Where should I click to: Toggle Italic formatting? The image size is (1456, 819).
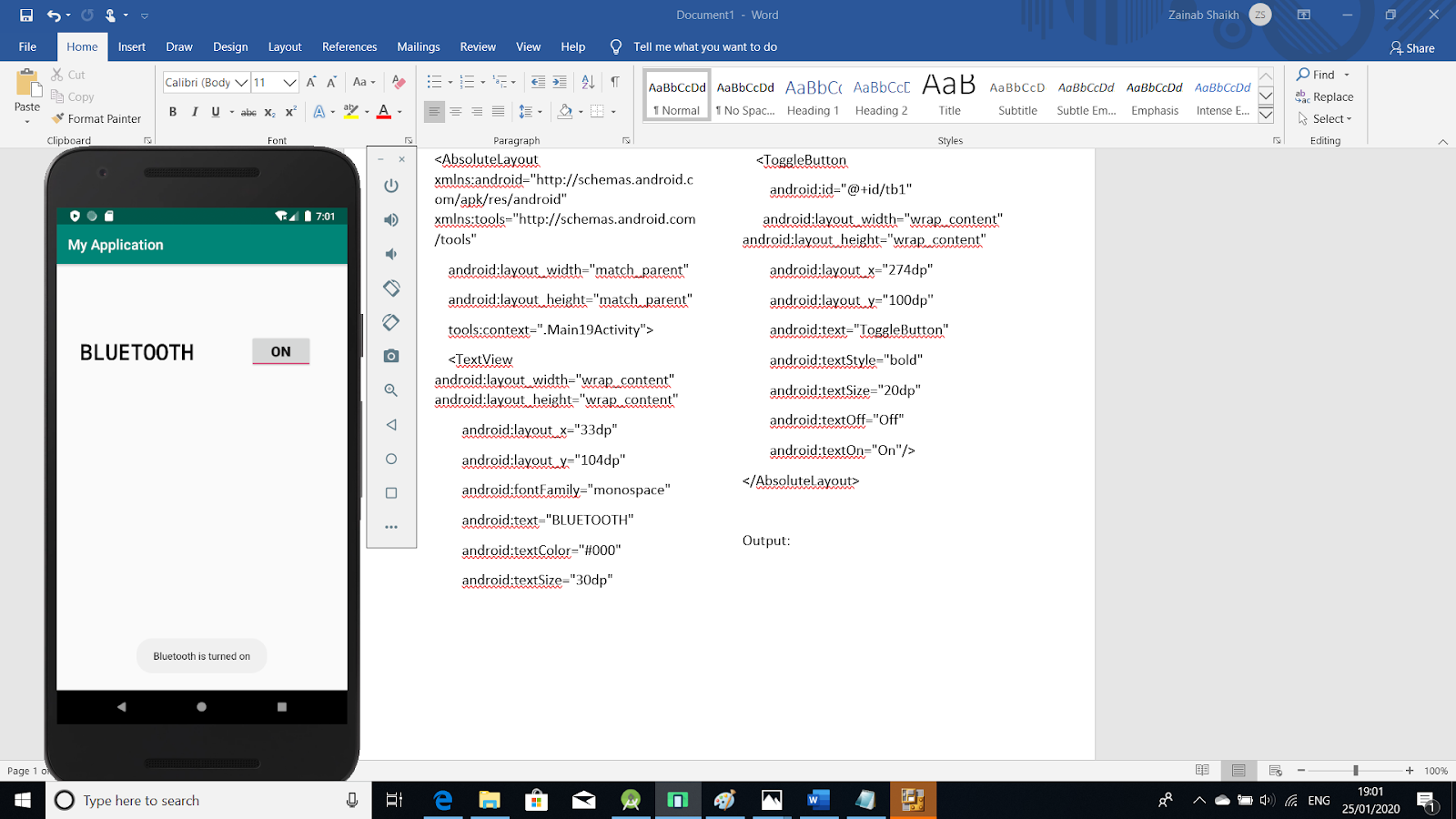point(195,112)
